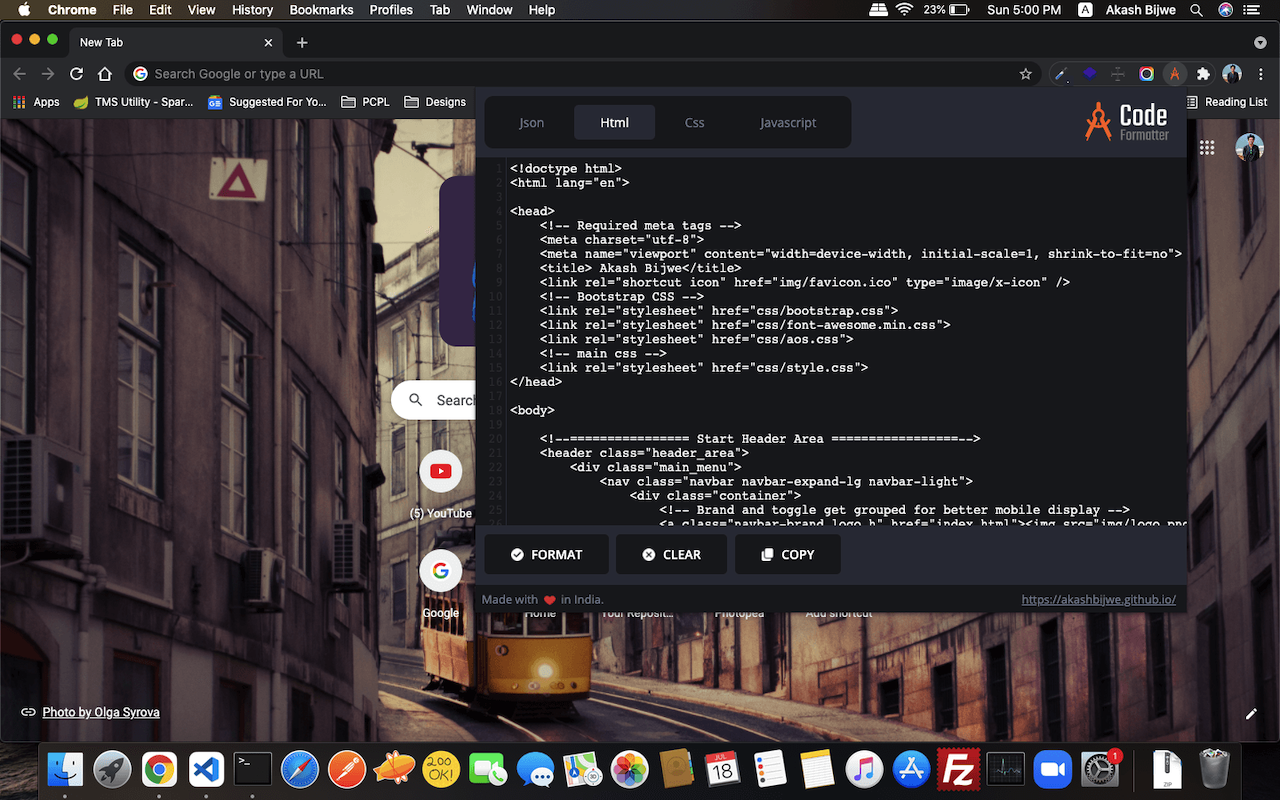Screen dimensions: 1280x800
Task: Open the YouTube shortcut tile
Action: coord(440,471)
